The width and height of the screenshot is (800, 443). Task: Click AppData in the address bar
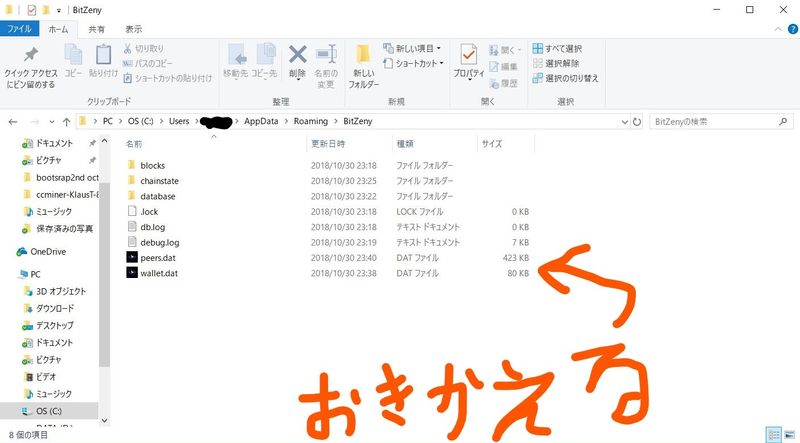point(261,121)
